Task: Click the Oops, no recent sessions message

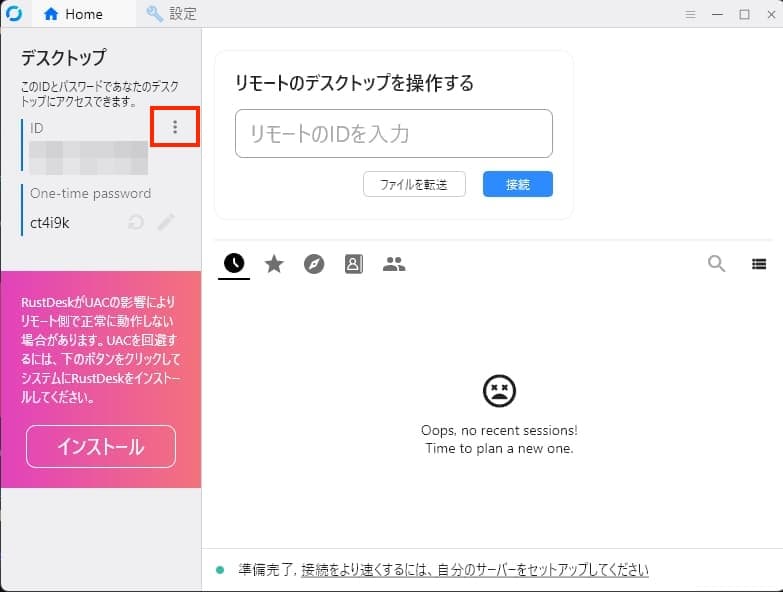Action: pos(499,439)
